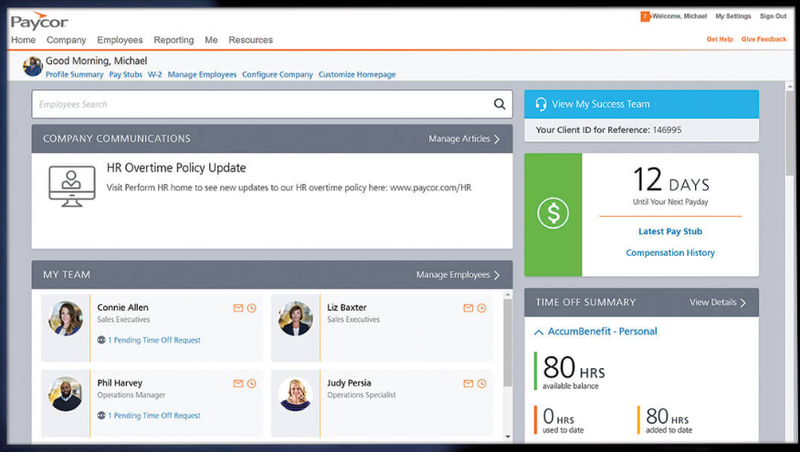Open Manage Articles chevron link
Image resolution: width=800 pixels, height=452 pixels.
(464, 139)
